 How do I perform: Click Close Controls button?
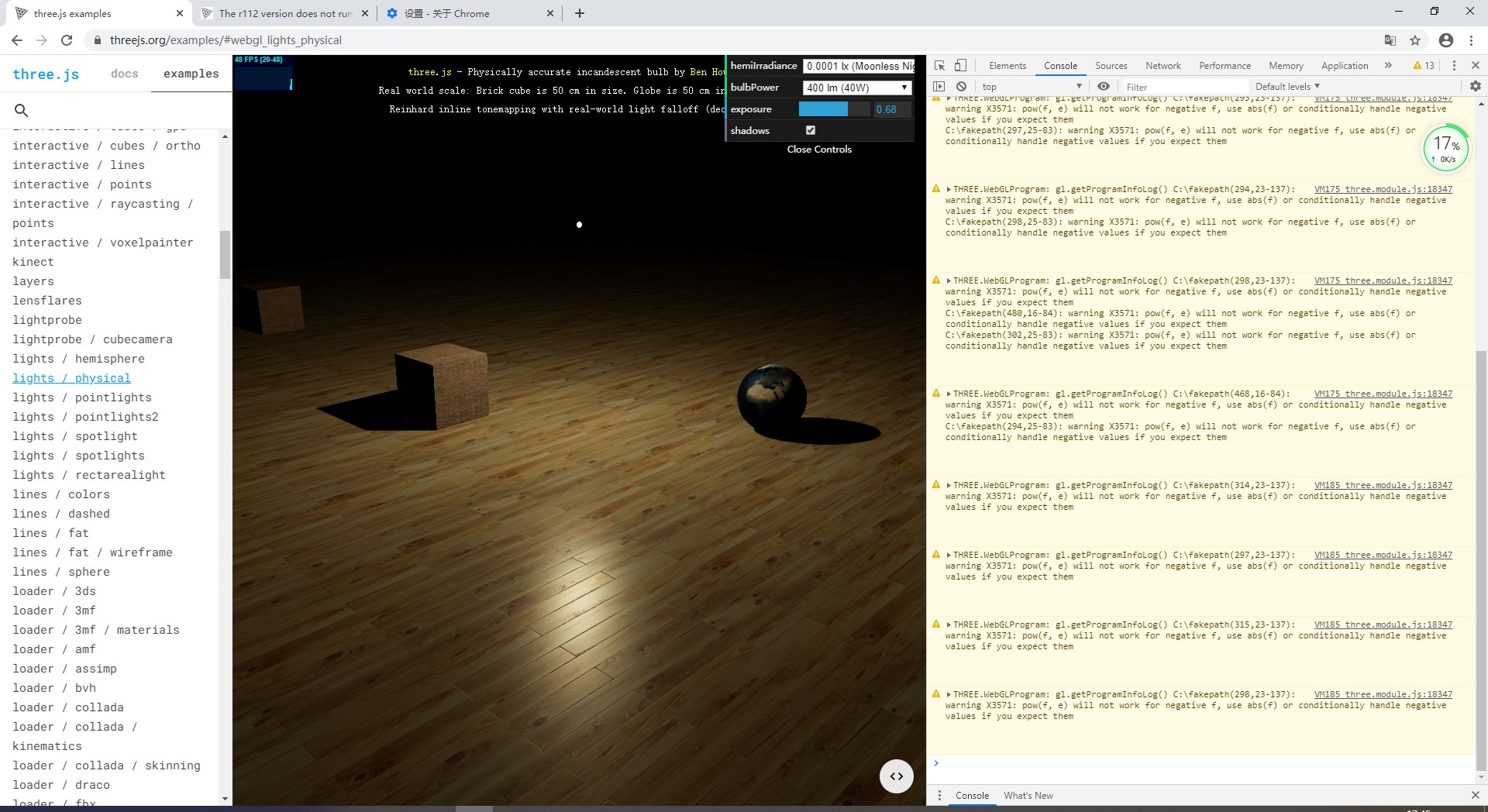point(819,150)
